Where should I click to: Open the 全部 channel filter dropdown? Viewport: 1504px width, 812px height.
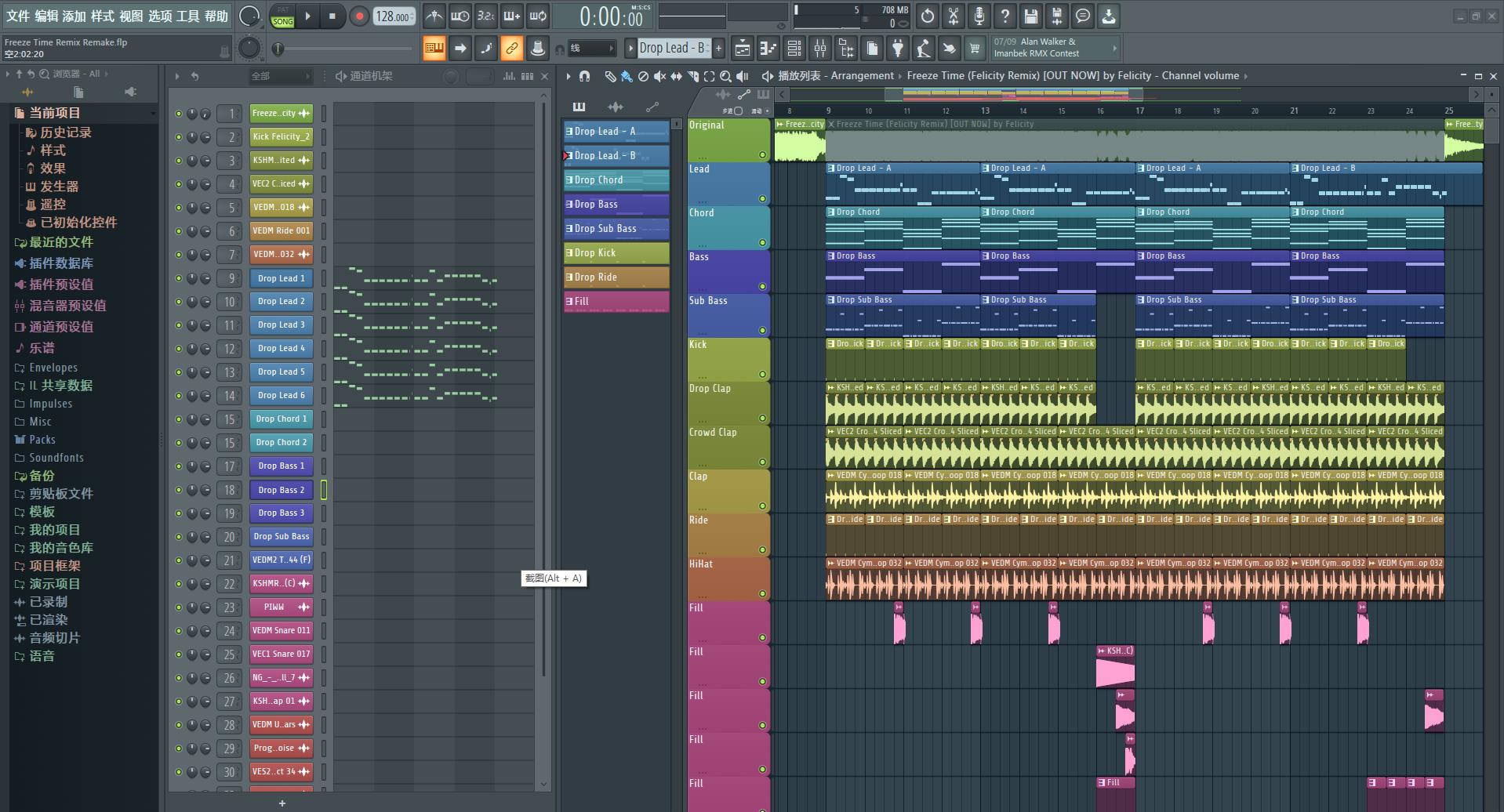281,76
